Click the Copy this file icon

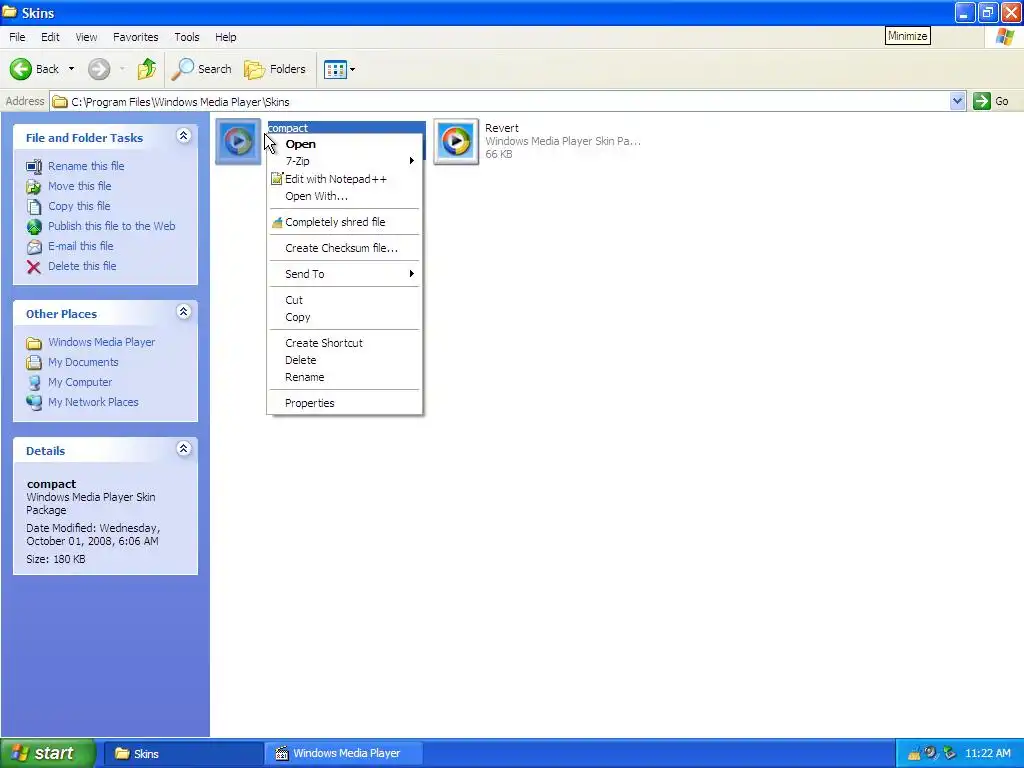pos(34,206)
